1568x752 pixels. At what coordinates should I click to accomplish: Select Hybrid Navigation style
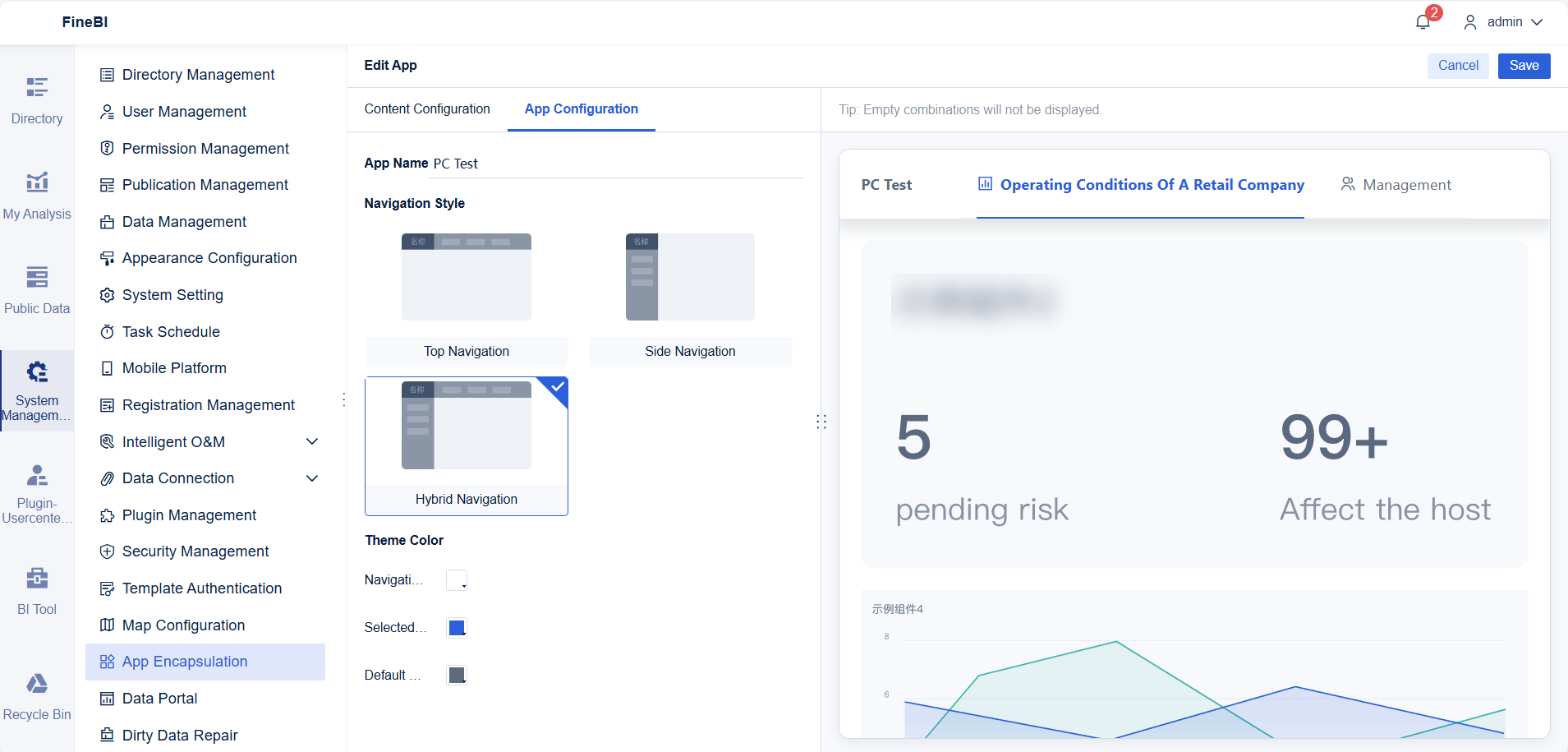tap(467, 446)
